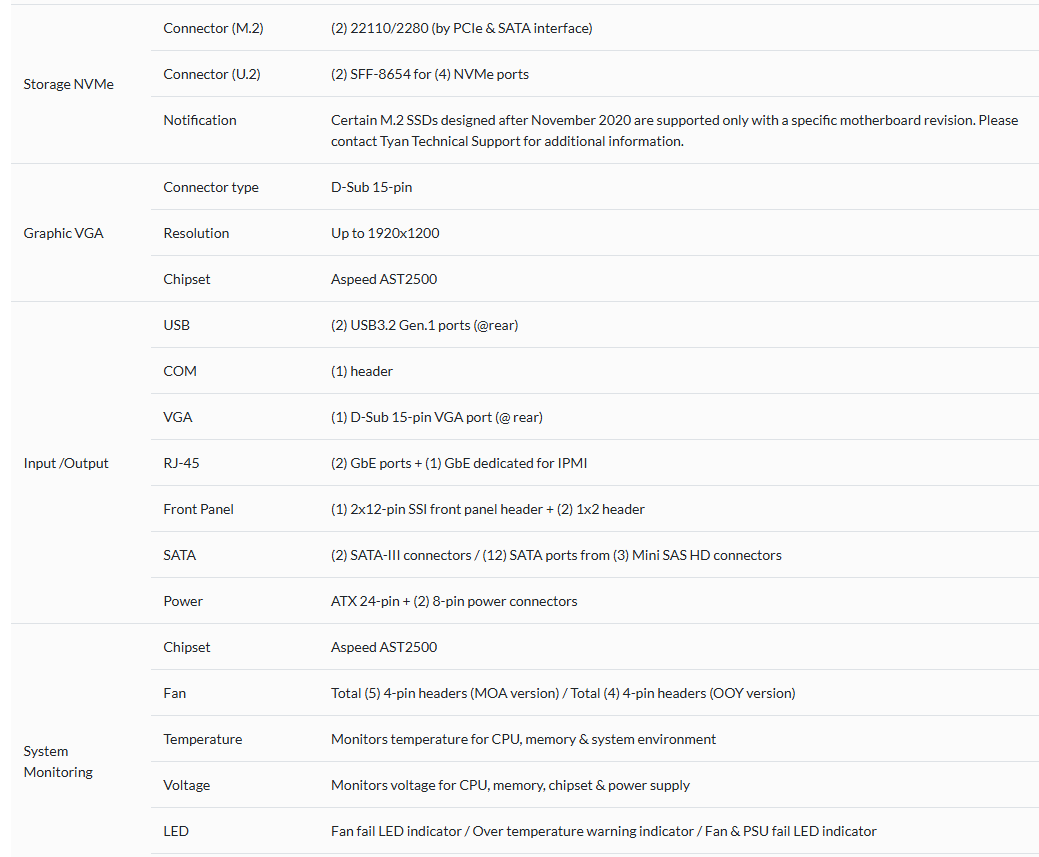Click the COM row label
Viewport: 1039px width, 857px height.
(180, 371)
